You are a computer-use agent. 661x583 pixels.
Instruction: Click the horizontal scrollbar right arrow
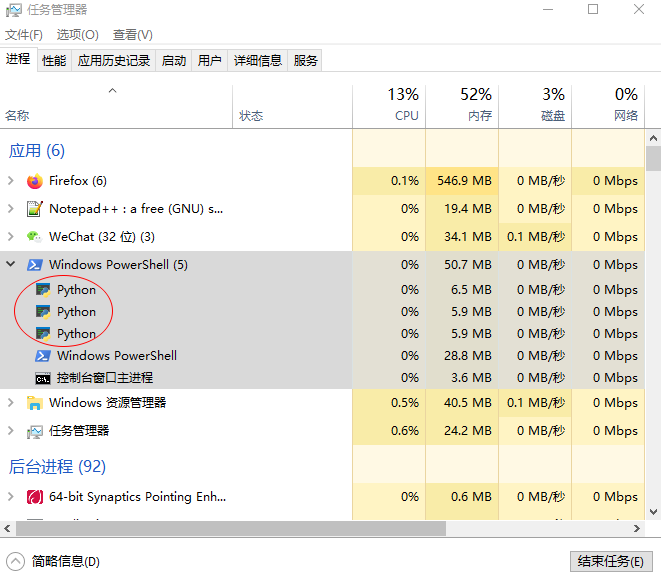pos(637,529)
